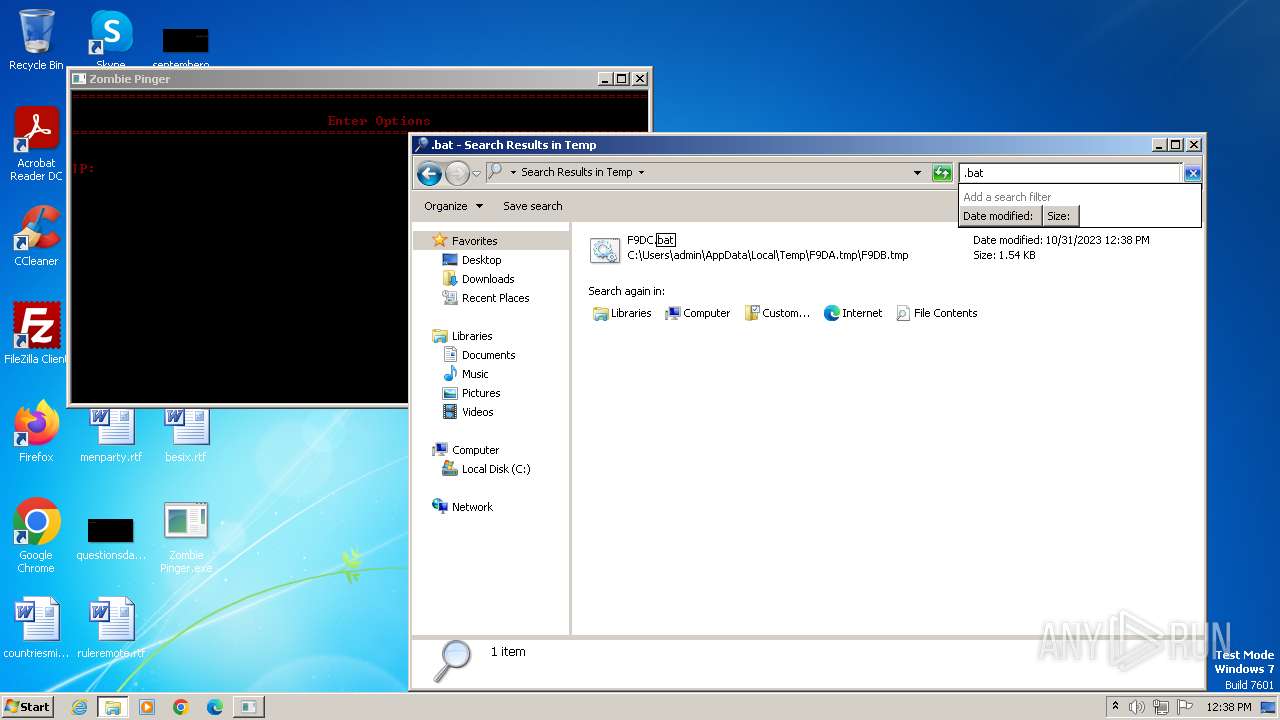1280x720 pixels.
Task: Expand breadcrumb arrow after Search Results in Temp
Action: coord(641,172)
